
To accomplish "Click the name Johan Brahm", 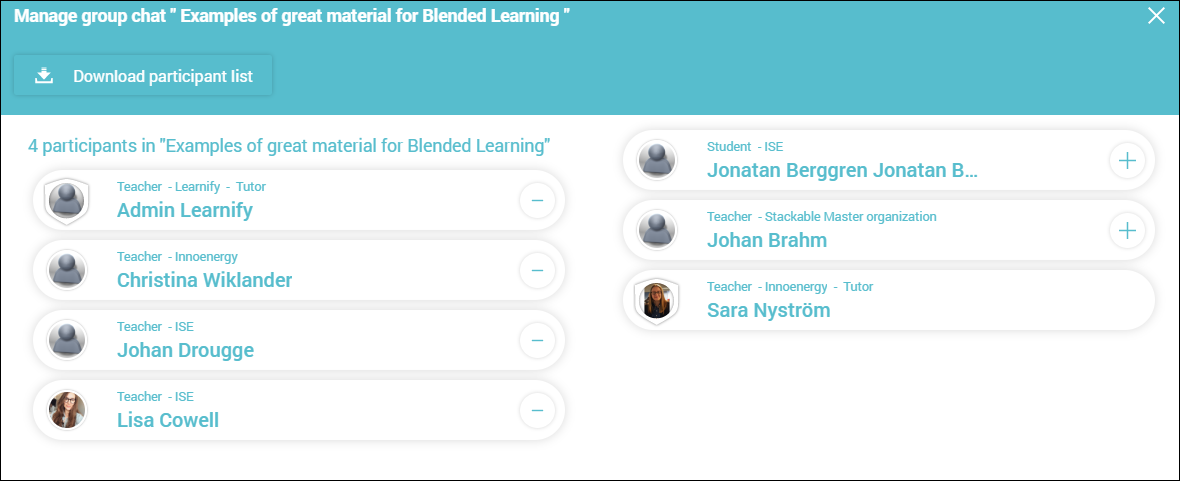I will [767, 240].
